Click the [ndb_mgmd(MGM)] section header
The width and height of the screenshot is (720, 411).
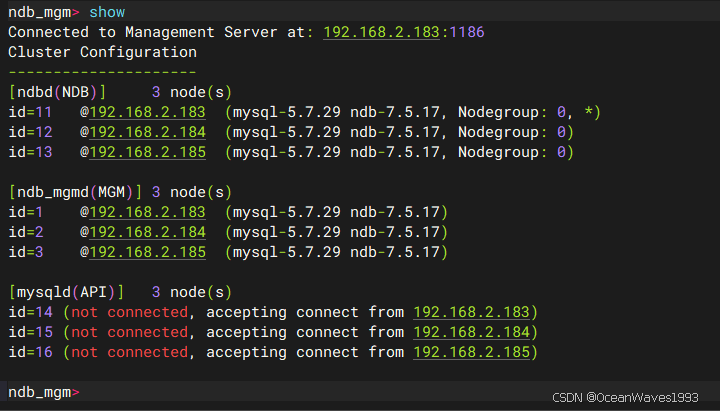click(x=75, y=192)
